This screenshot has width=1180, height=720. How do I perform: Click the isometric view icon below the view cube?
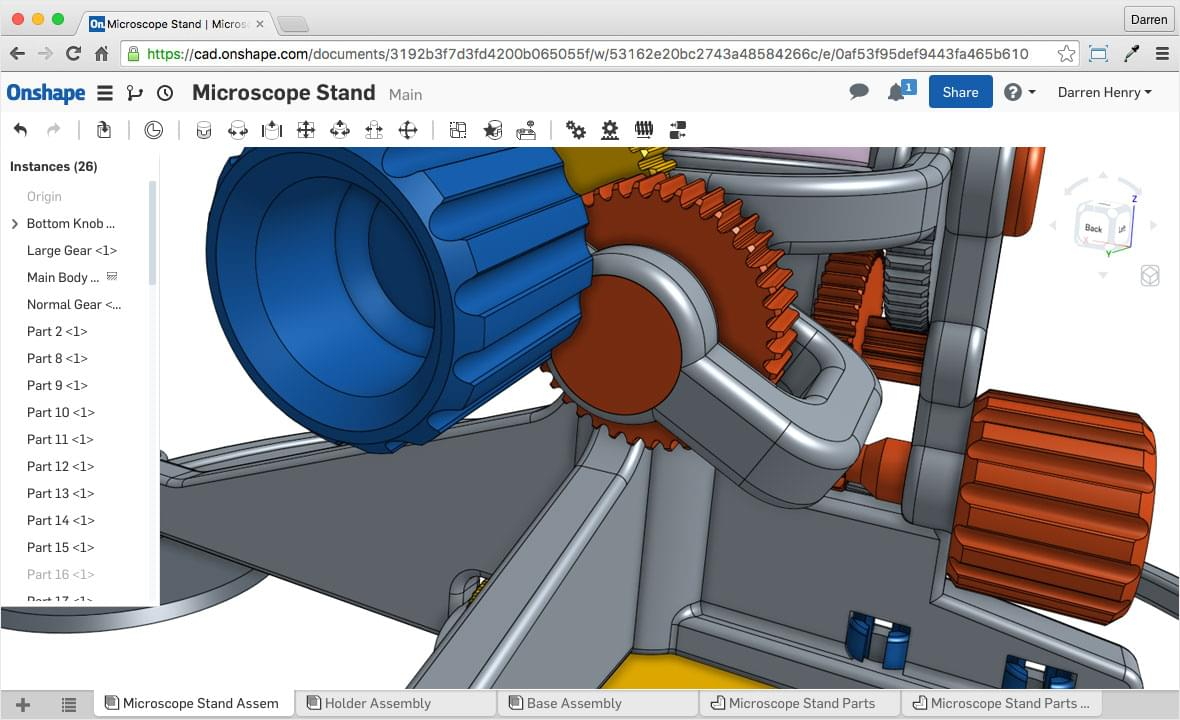coord(1150,275)
